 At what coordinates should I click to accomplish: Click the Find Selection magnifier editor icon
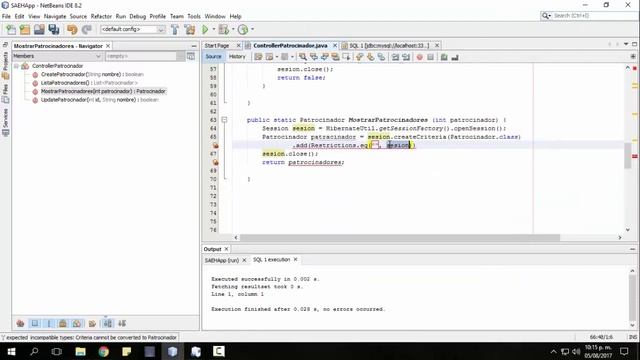click(303, 57)
